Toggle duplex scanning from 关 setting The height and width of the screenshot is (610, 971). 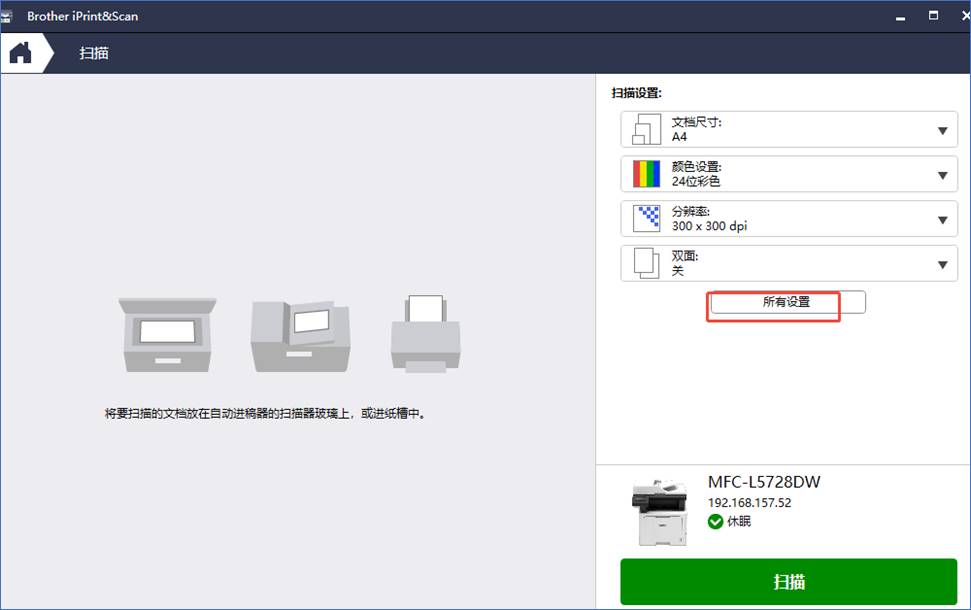(940, 264)
